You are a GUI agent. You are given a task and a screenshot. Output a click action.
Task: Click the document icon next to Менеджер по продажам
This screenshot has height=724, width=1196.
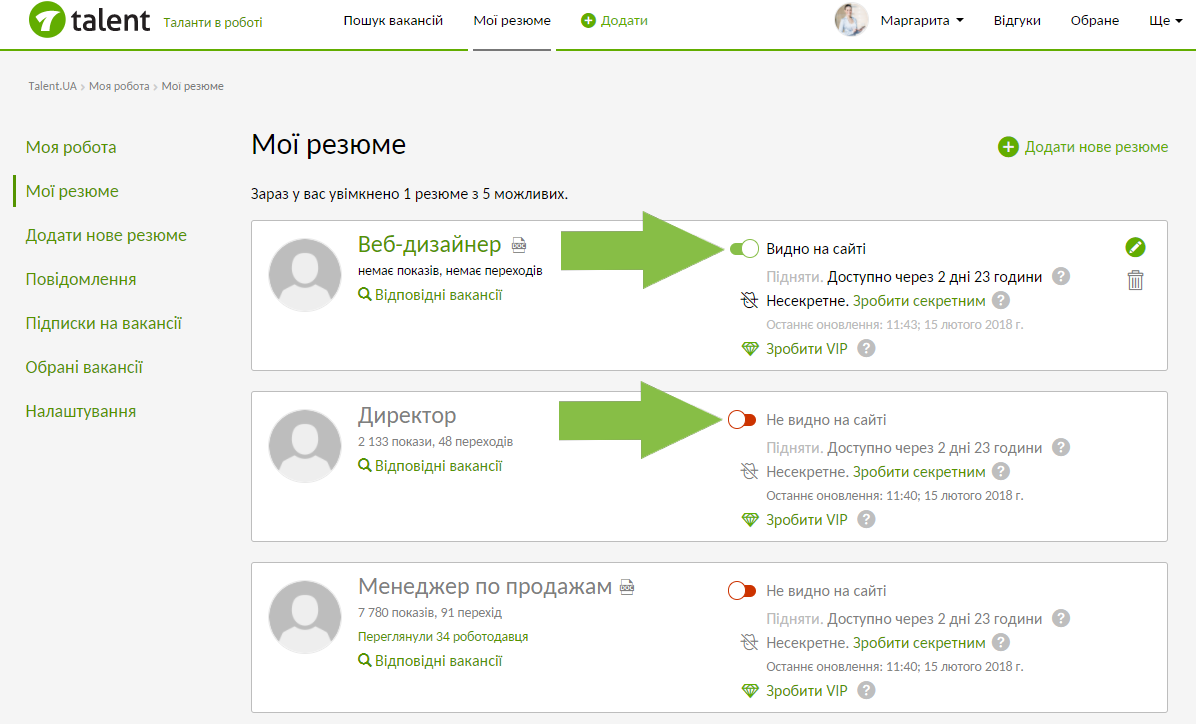[627, 587]
